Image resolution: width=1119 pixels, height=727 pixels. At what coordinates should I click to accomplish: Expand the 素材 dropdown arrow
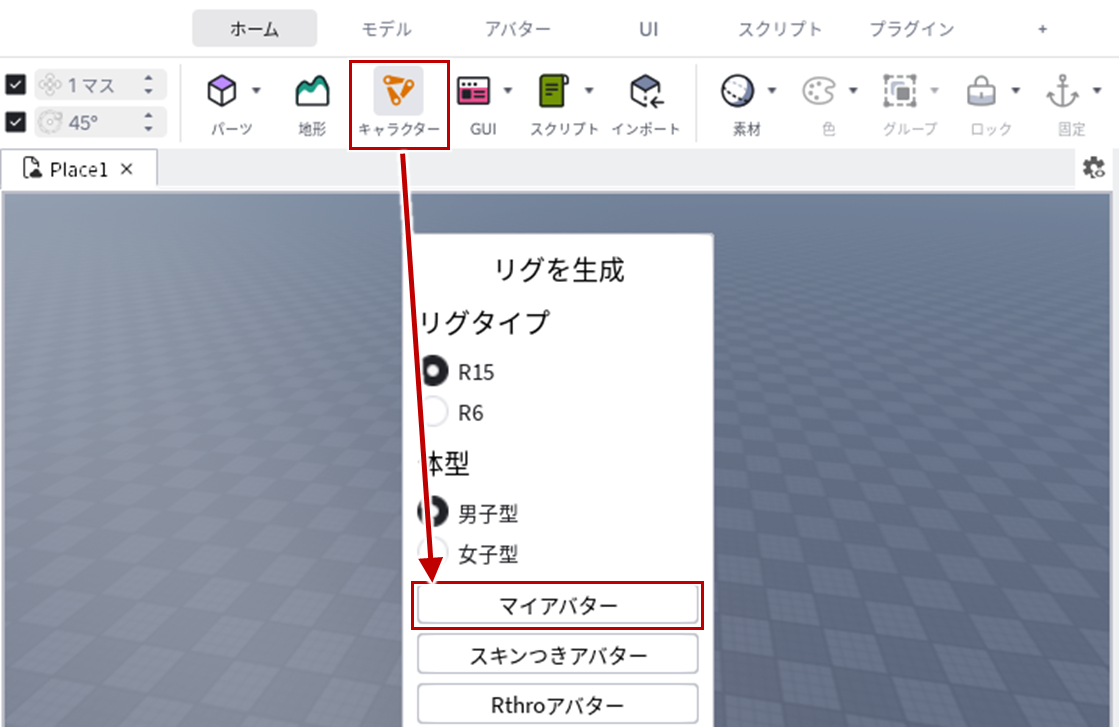tap(771, 91)
